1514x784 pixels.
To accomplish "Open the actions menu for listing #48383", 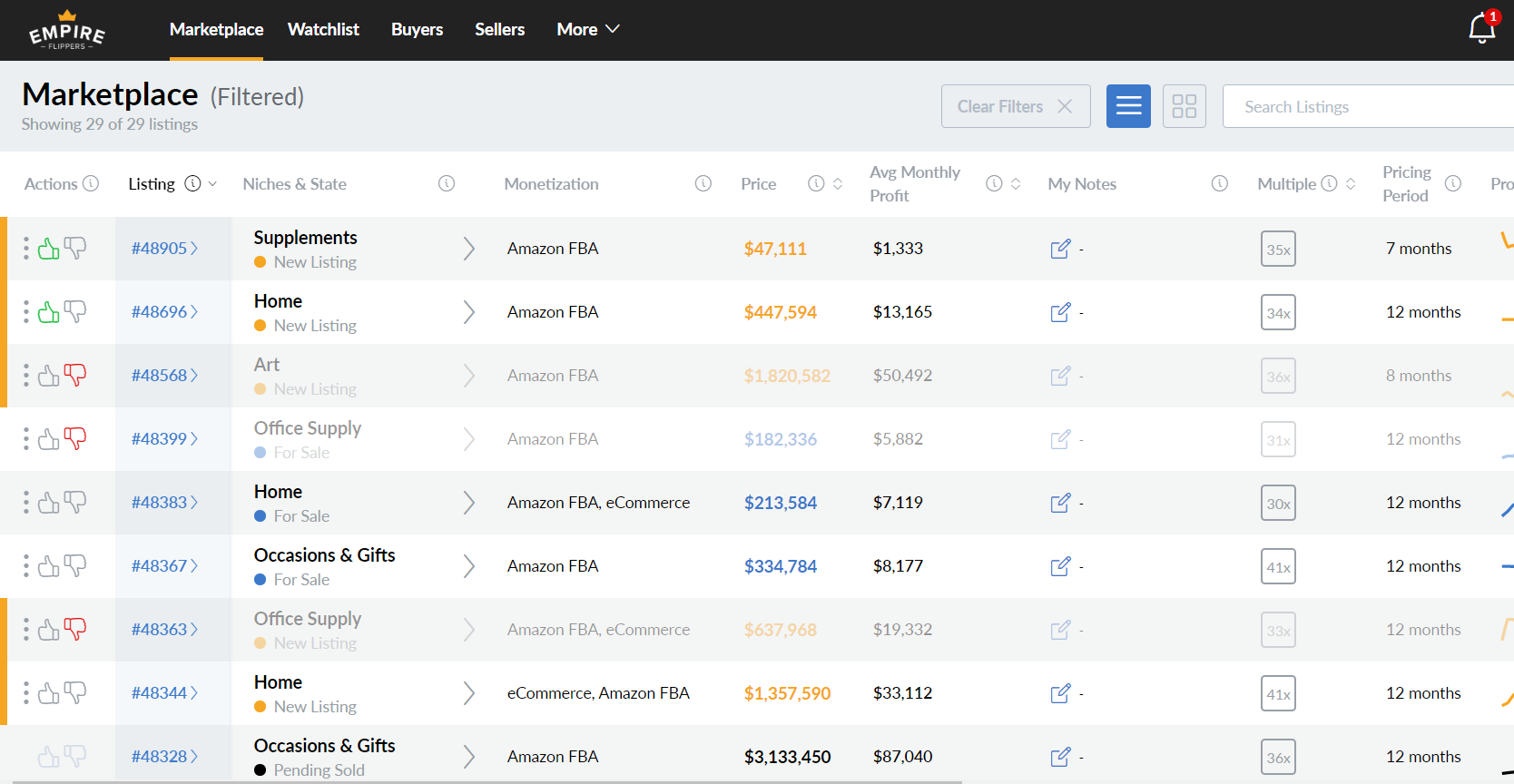I will point(25,503).
